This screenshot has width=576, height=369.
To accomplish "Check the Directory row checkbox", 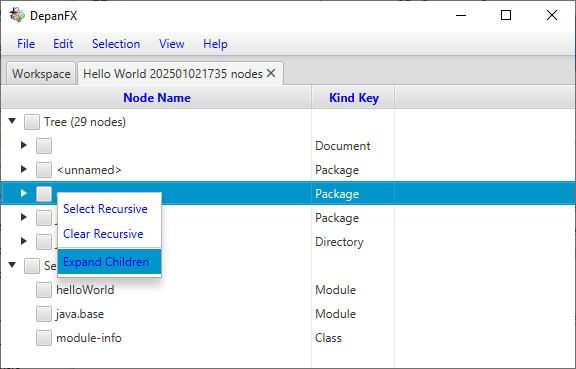I will (44, 242).
